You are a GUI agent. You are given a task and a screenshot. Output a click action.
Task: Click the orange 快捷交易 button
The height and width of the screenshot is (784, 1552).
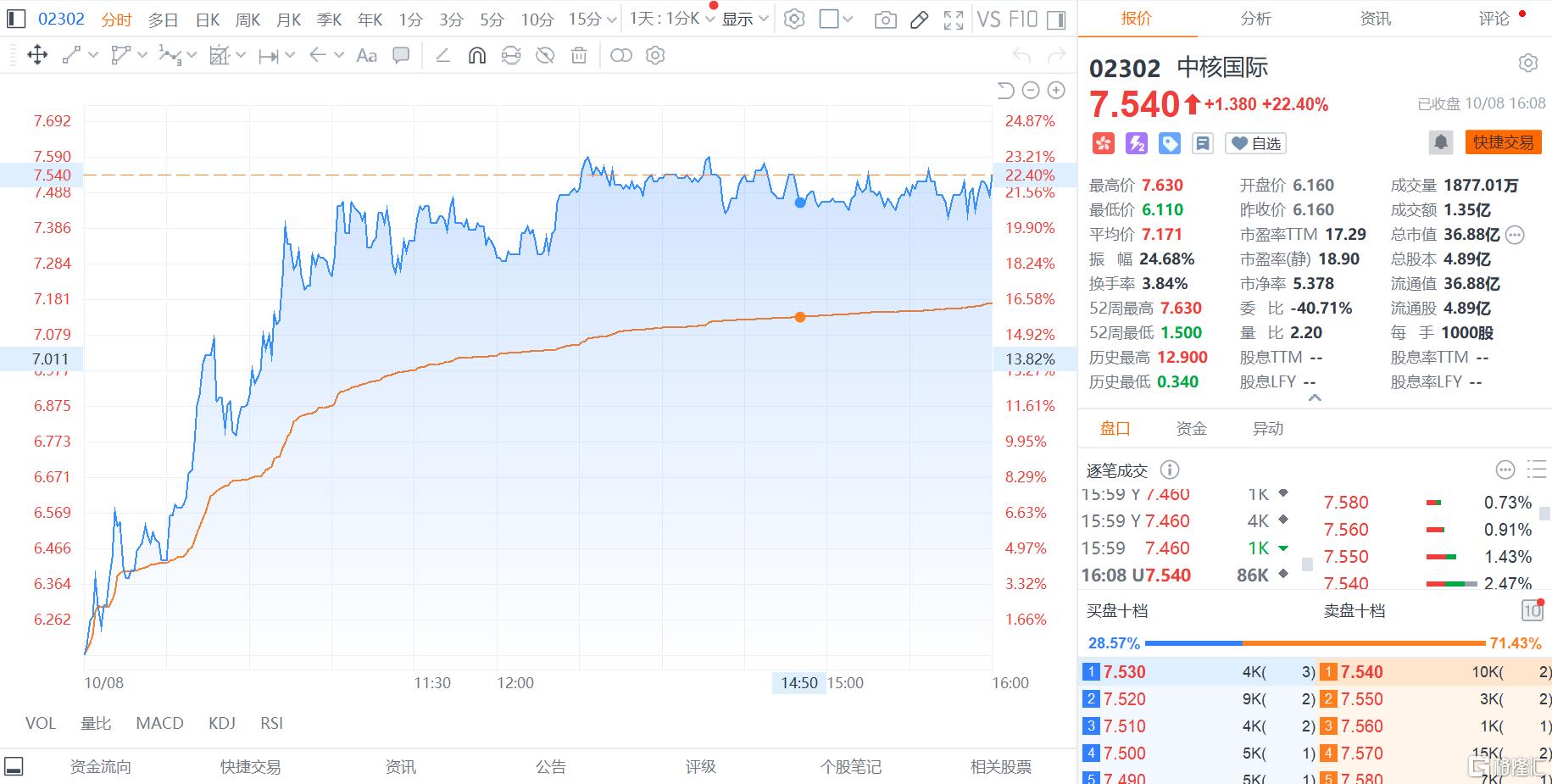pyautogui.click(x=1503, y=142)
